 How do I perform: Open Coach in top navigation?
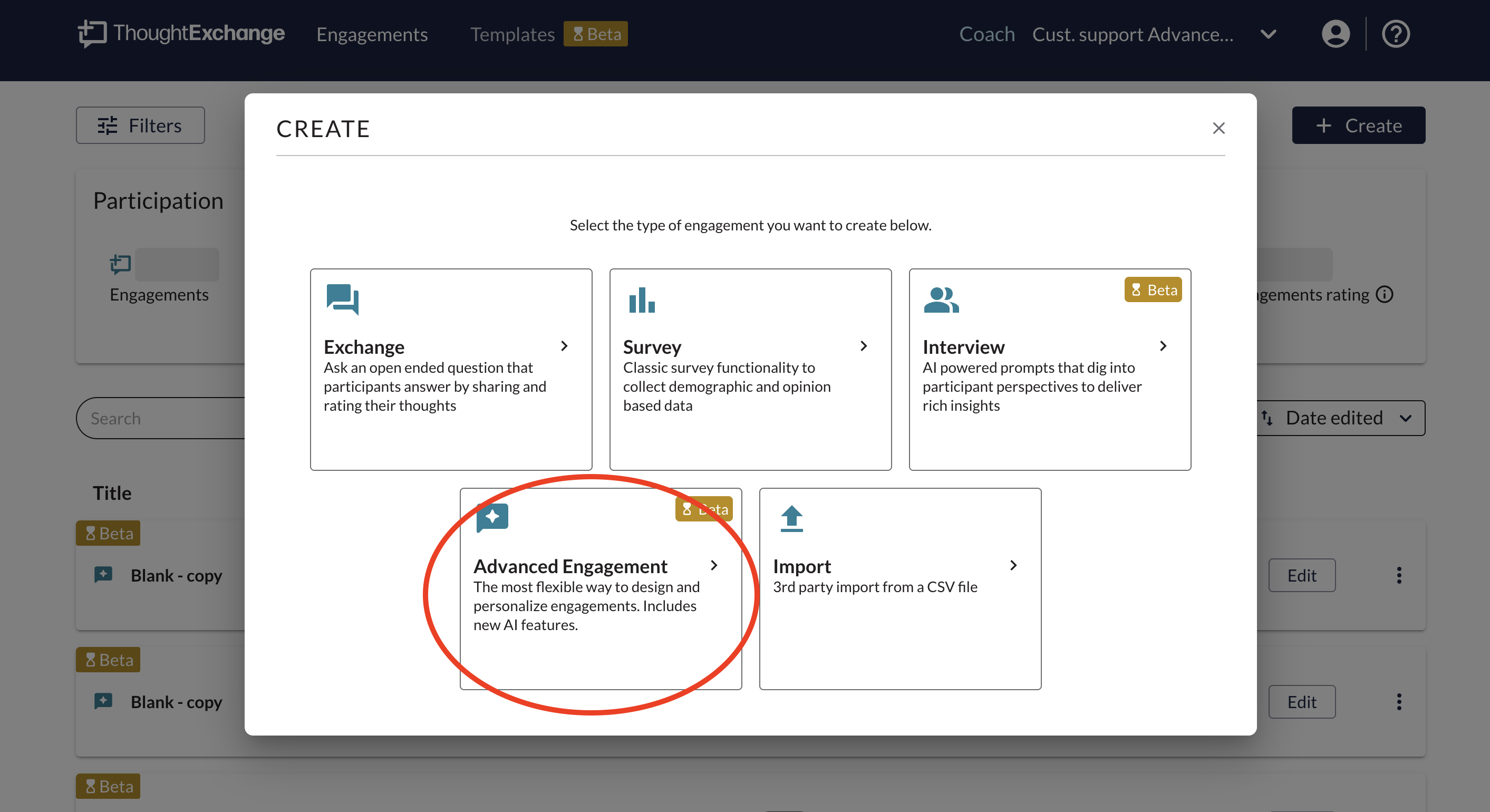click(987, 34)
